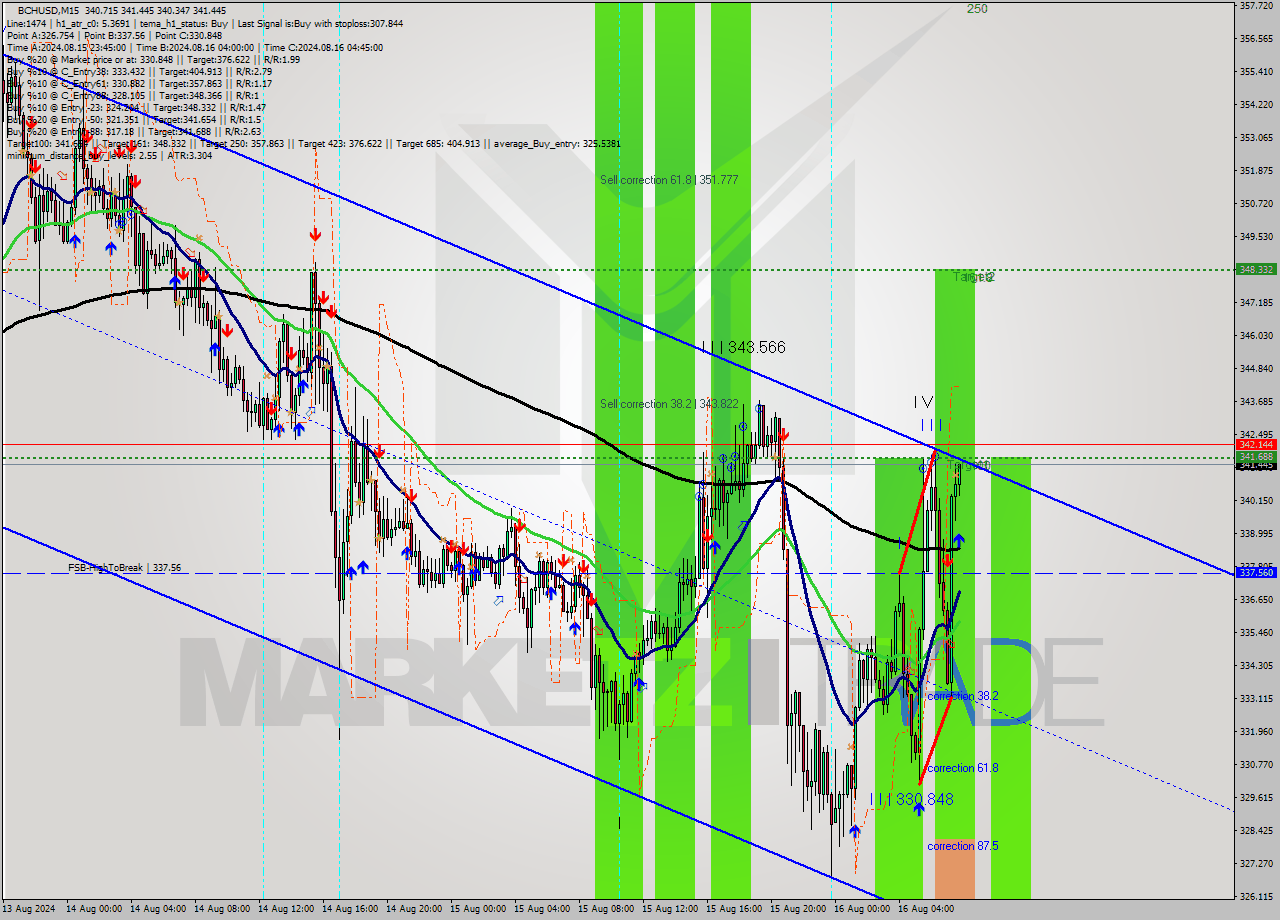Viewport: 1280px width, 920px height.
Task: Select the 'correction 61.8' label
Action: click(x=962, y=768)
